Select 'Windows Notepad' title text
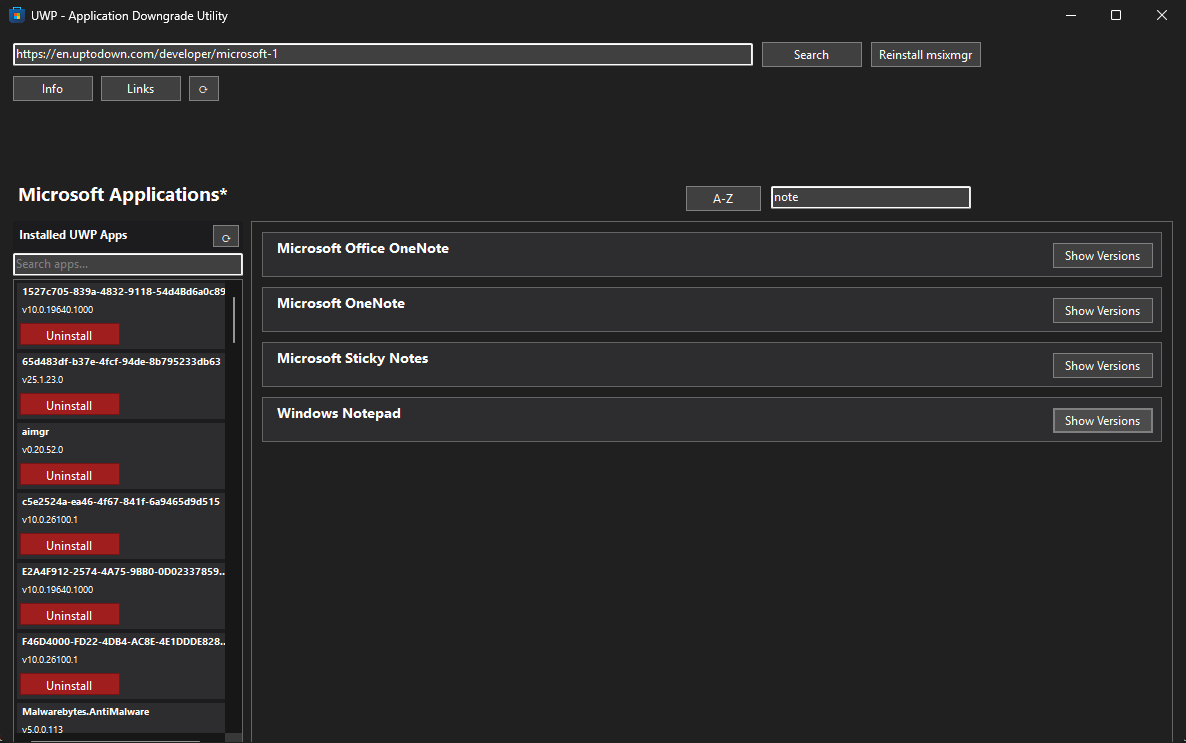 [x=339, y=414]
